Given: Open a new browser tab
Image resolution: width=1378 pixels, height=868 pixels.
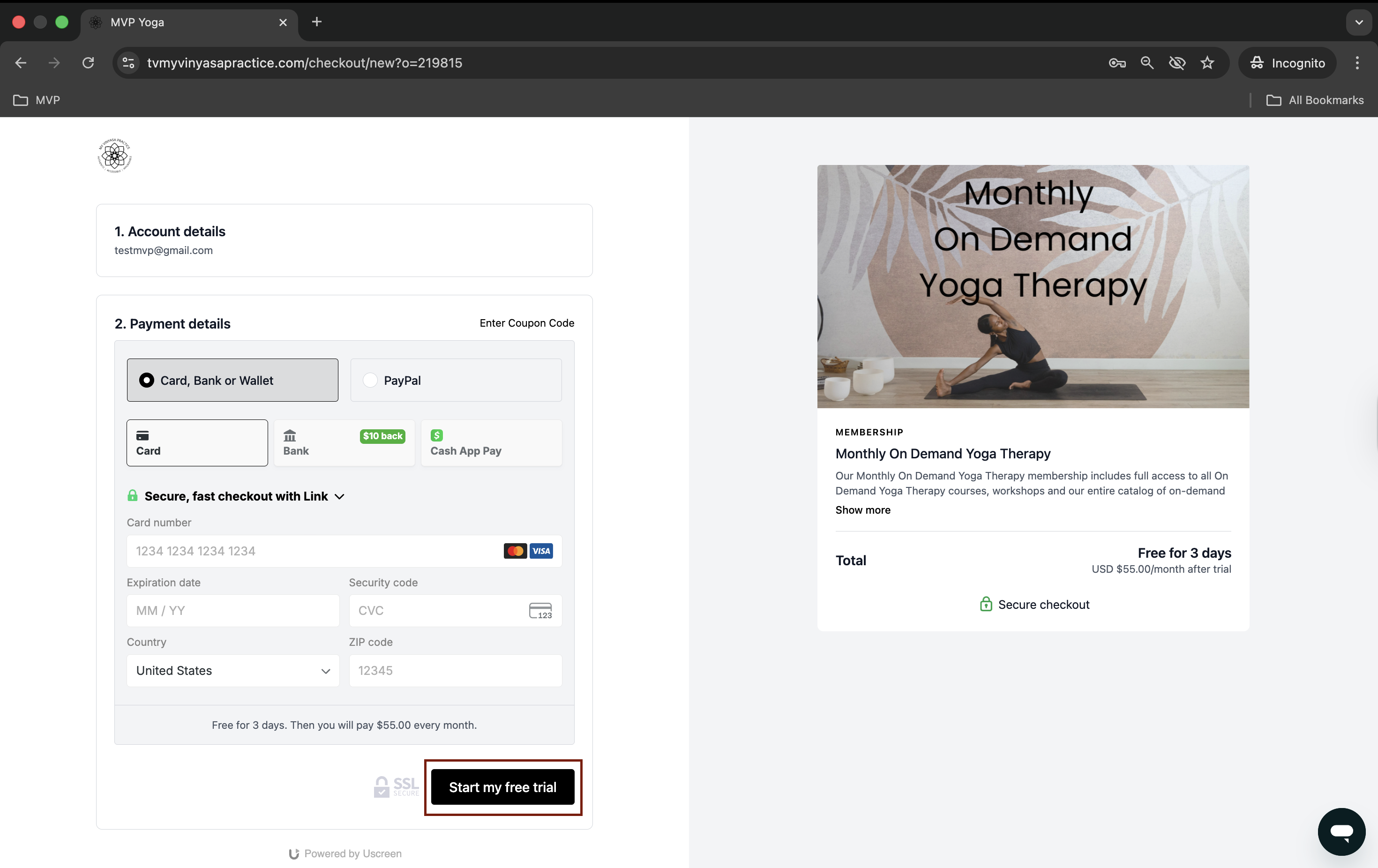Looking at the screenshot, I should click(316, 22).
